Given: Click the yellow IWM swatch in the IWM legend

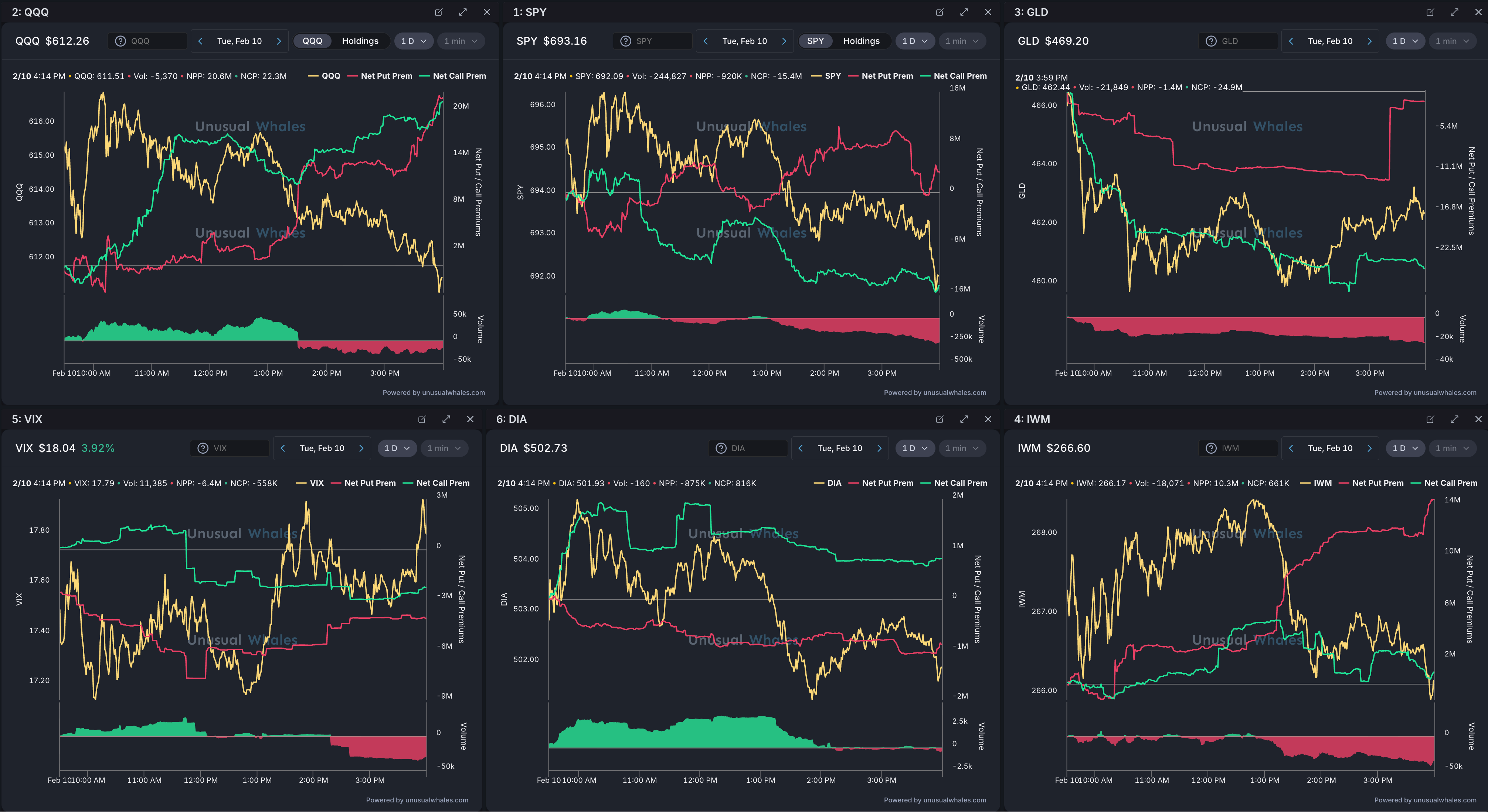Looking at the screenshot, I should [x=1305, y=483].
